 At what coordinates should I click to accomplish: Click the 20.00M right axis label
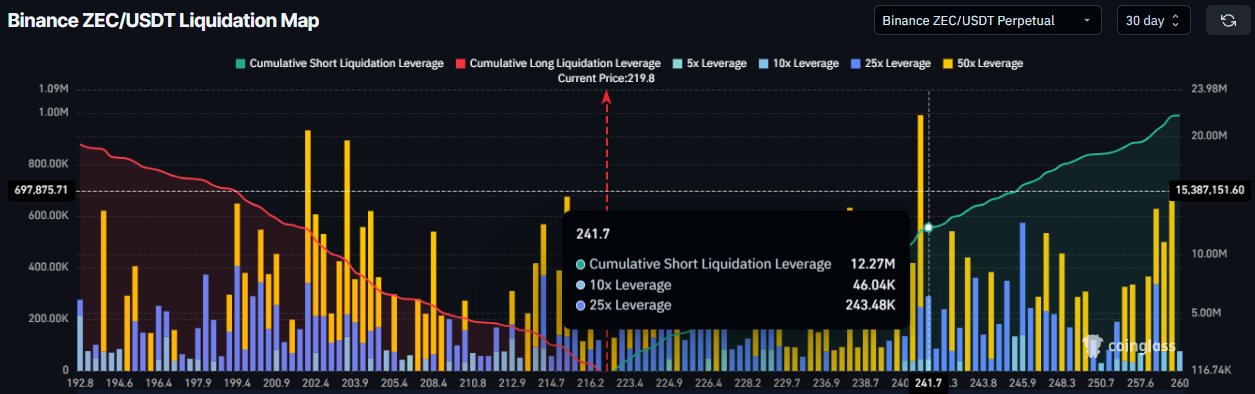(x=1209, y=135)
